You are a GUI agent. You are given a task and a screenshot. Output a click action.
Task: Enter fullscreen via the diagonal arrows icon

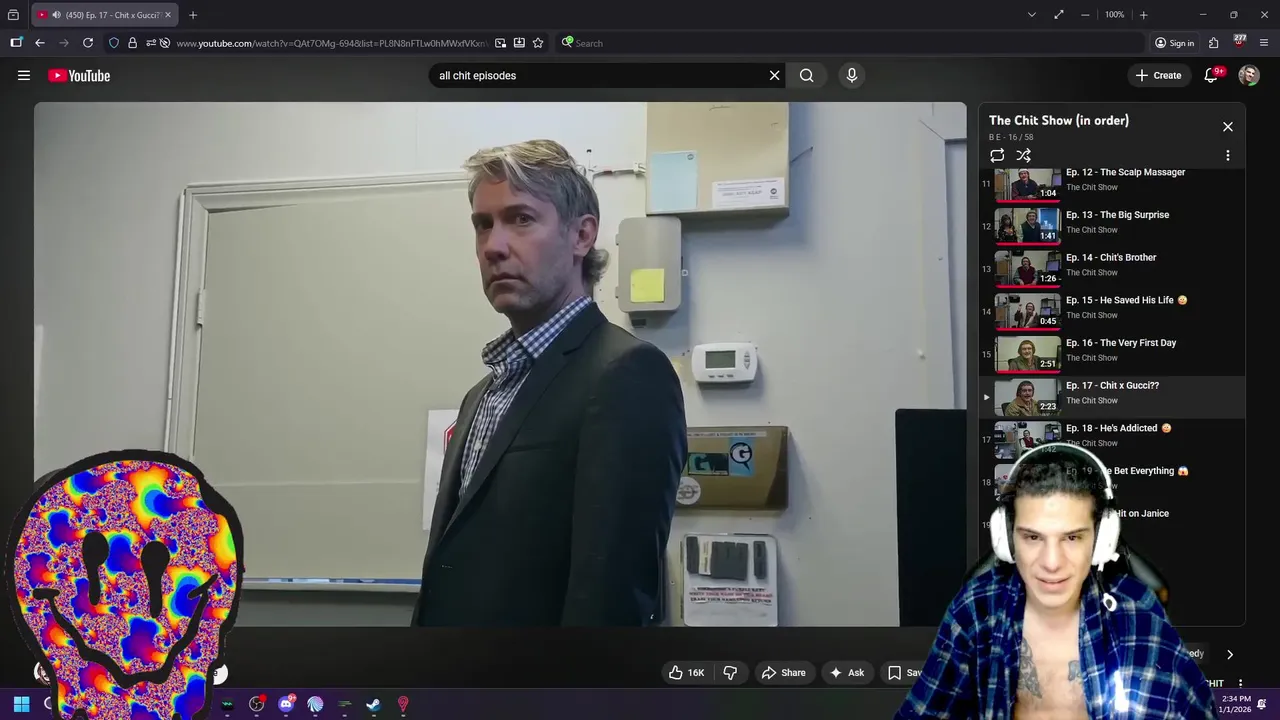[x=1059, y=15]
